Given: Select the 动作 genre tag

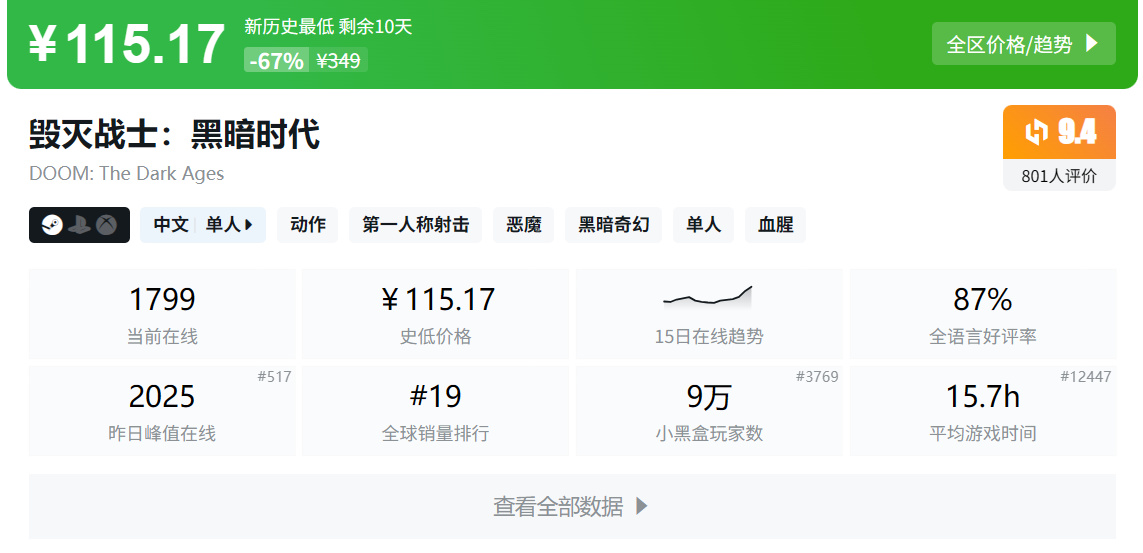Looking at the screenshot, I should tap(308, 225).
